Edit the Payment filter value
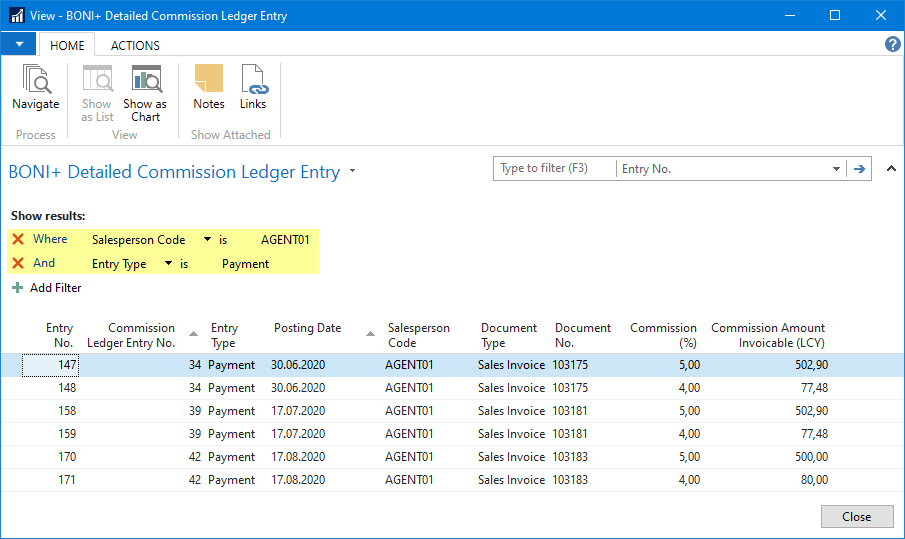This screenshot has width=905, height=539. tap(245, 264)
